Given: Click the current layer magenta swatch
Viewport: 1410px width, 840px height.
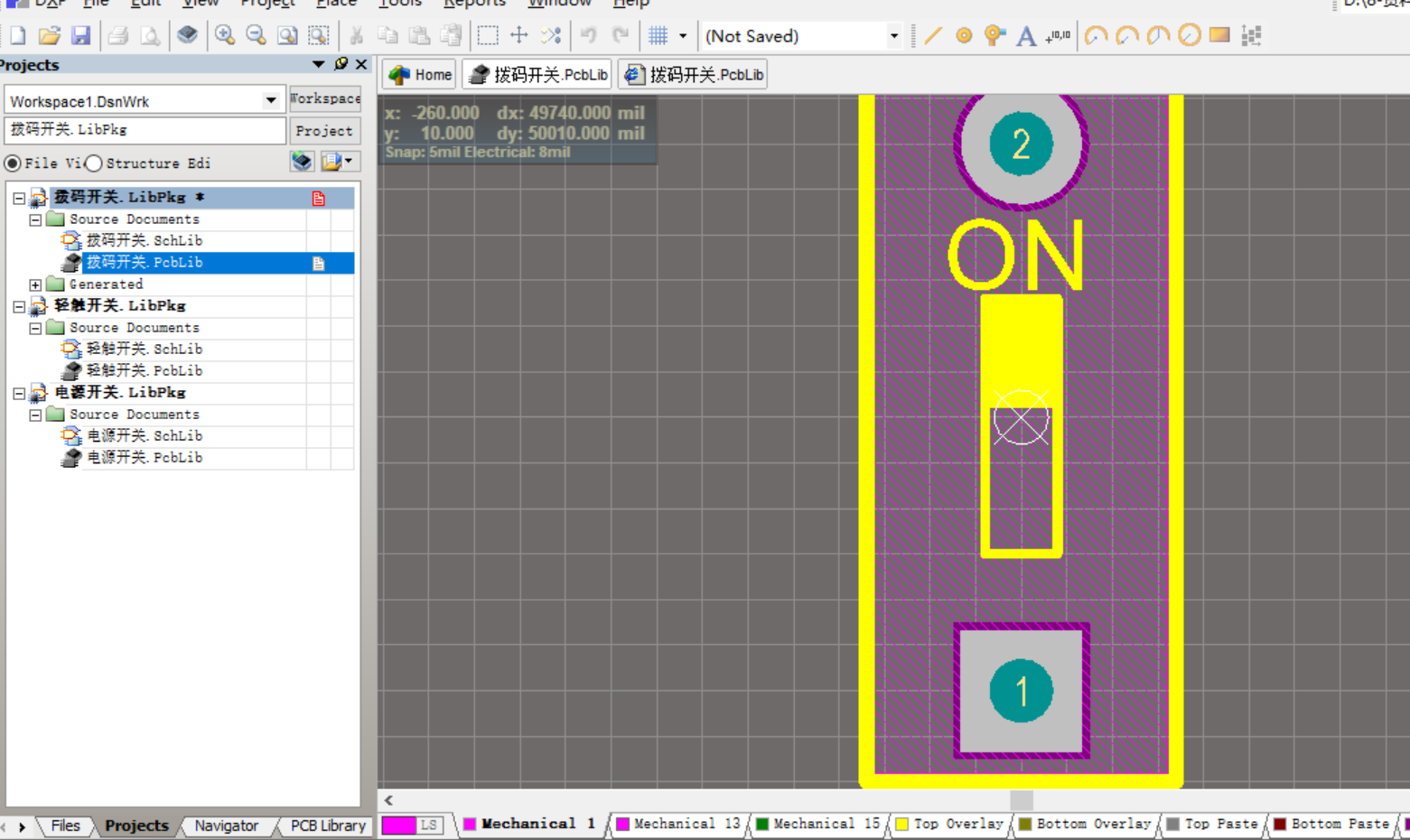Looking at the screenshot, I should (x=398, y=825).
